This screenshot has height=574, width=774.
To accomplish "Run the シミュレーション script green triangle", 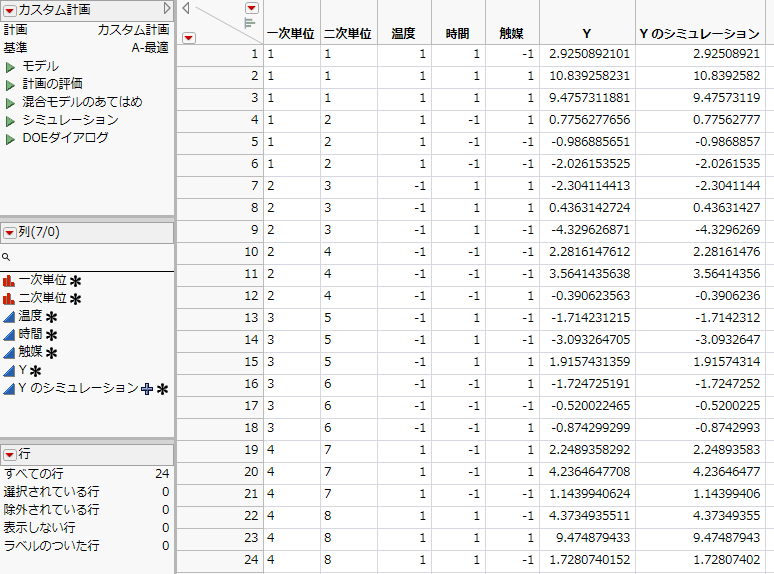I will 10,121.
